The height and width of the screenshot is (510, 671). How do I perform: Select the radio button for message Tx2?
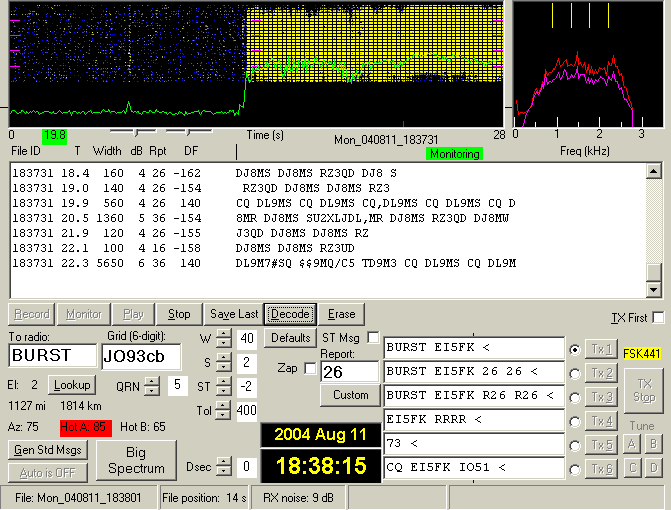coord(574,373)
